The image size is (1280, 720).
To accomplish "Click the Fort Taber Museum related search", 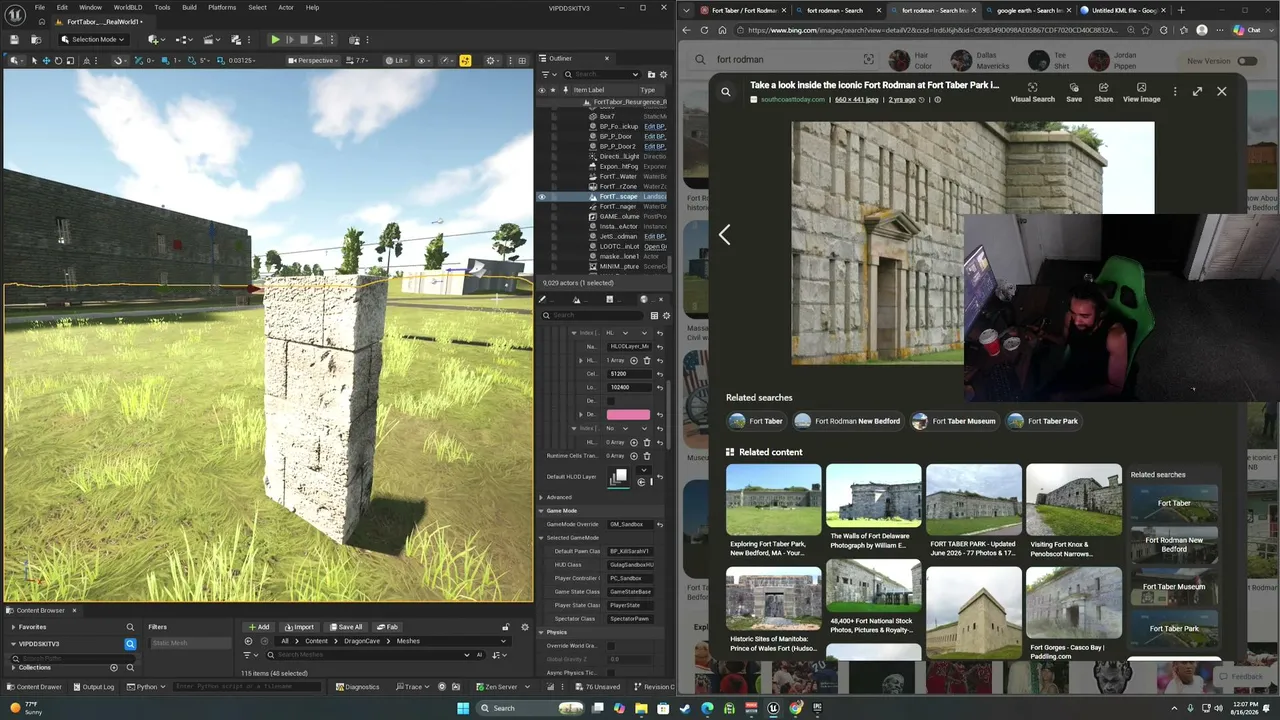I will (953, 421).
